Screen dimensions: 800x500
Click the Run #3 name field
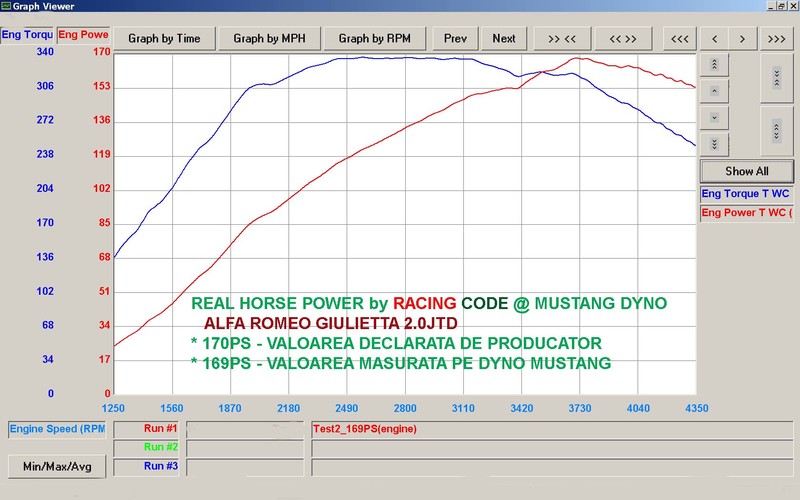(x=553, y=467)
